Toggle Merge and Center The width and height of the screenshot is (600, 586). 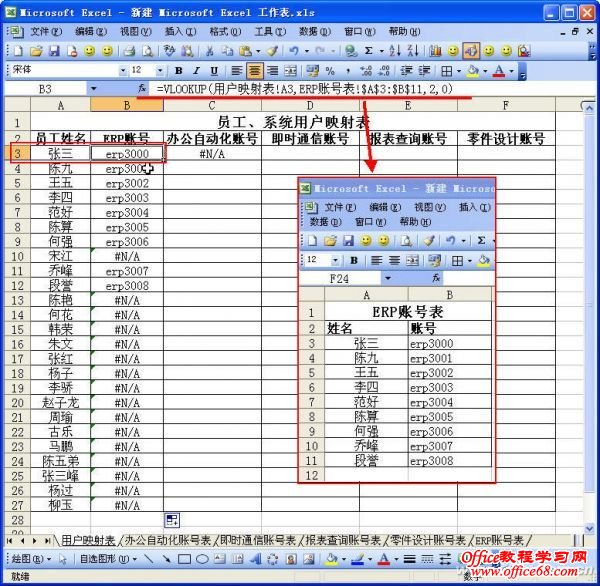tap(290, 71)
